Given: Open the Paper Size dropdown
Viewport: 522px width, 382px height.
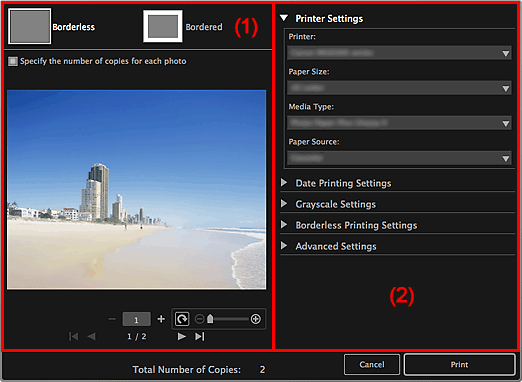Looking at the screenshot, I should click(x=399, y=88).
